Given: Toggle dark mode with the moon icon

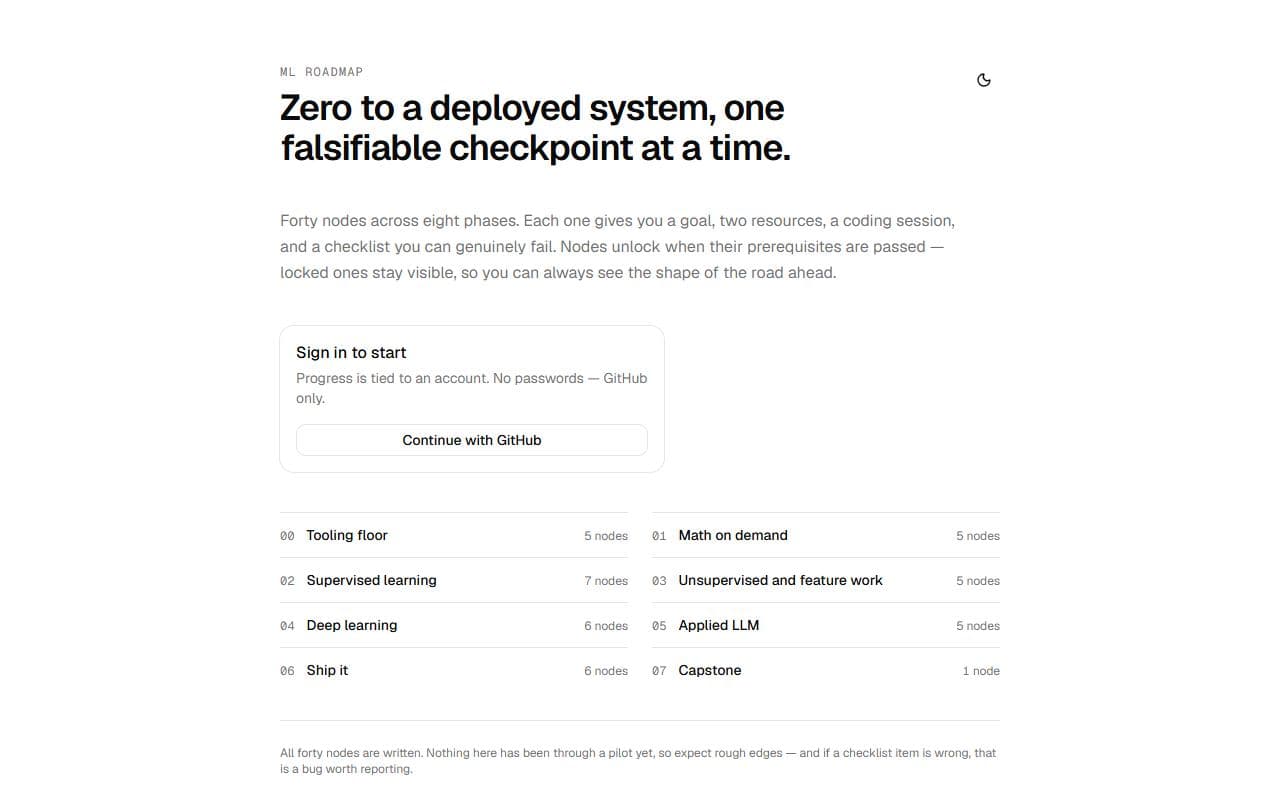Looking at the screenshot, I should pyautogui.click(x=983, y=80).
